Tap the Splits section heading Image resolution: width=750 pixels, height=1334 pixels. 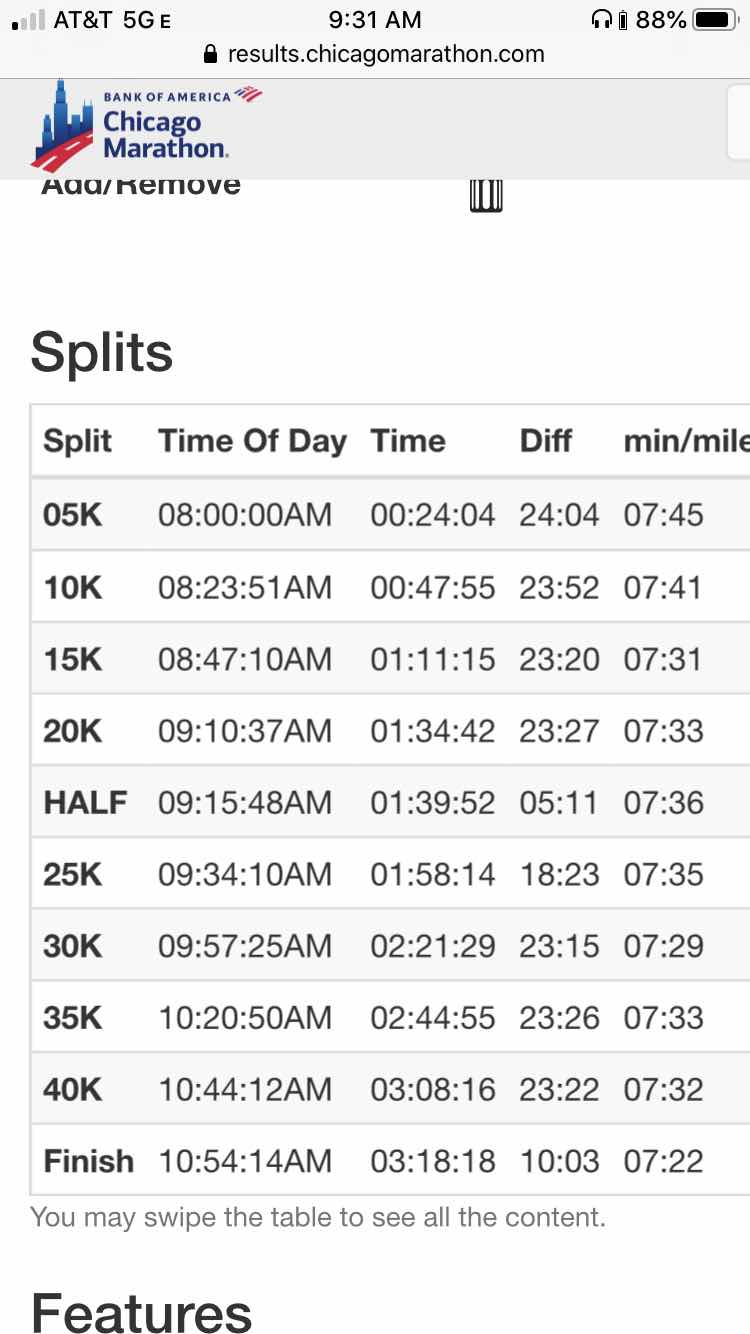(x=102, y=352)
